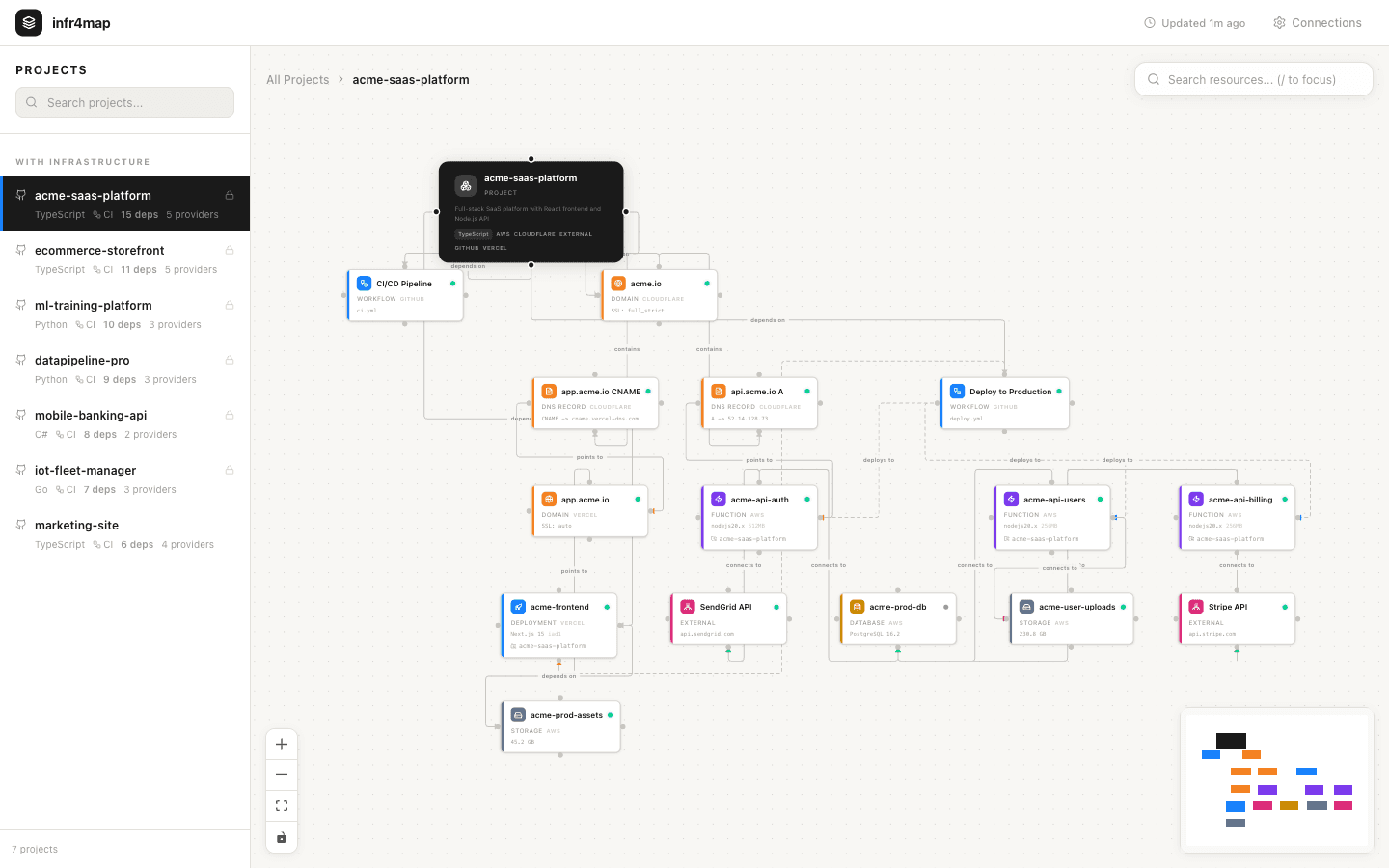Click the acme-api-billing function icon
Screen dimensions: 1389x868
[x=1196, y=500]
